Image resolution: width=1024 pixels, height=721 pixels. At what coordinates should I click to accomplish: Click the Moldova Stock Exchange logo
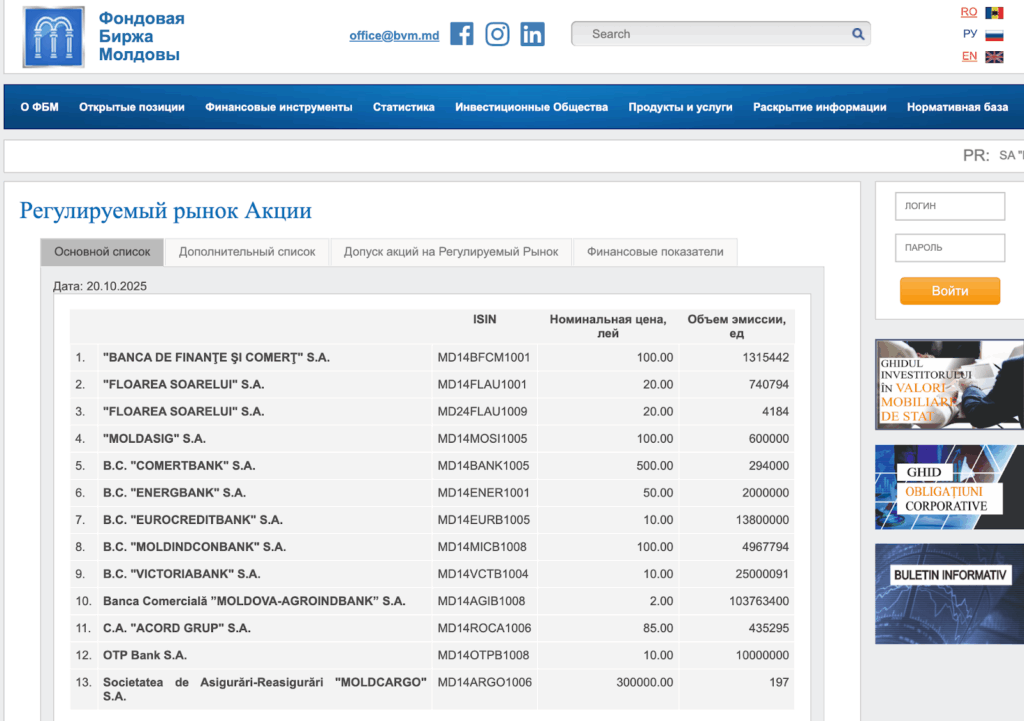[55, 36]
